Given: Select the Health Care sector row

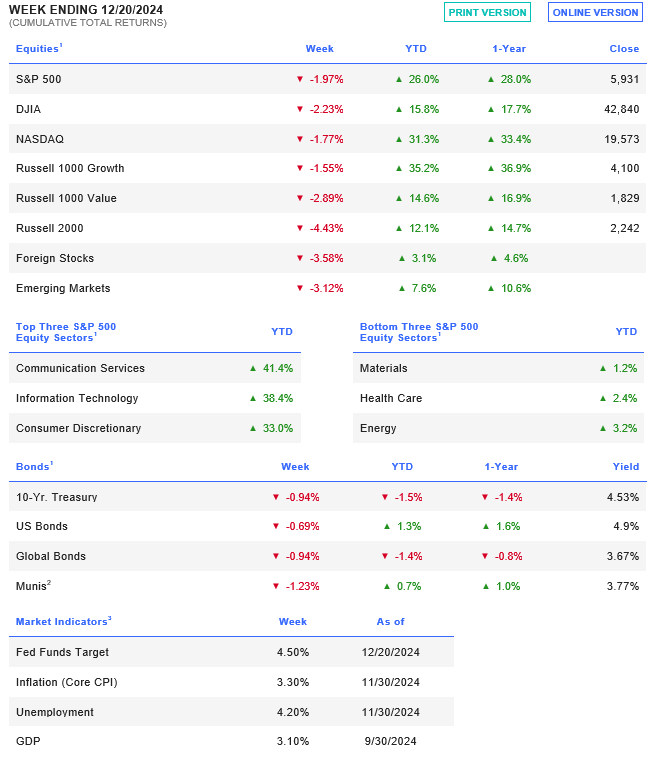Looking at the screenshot, I should click(x=498, y=398).
